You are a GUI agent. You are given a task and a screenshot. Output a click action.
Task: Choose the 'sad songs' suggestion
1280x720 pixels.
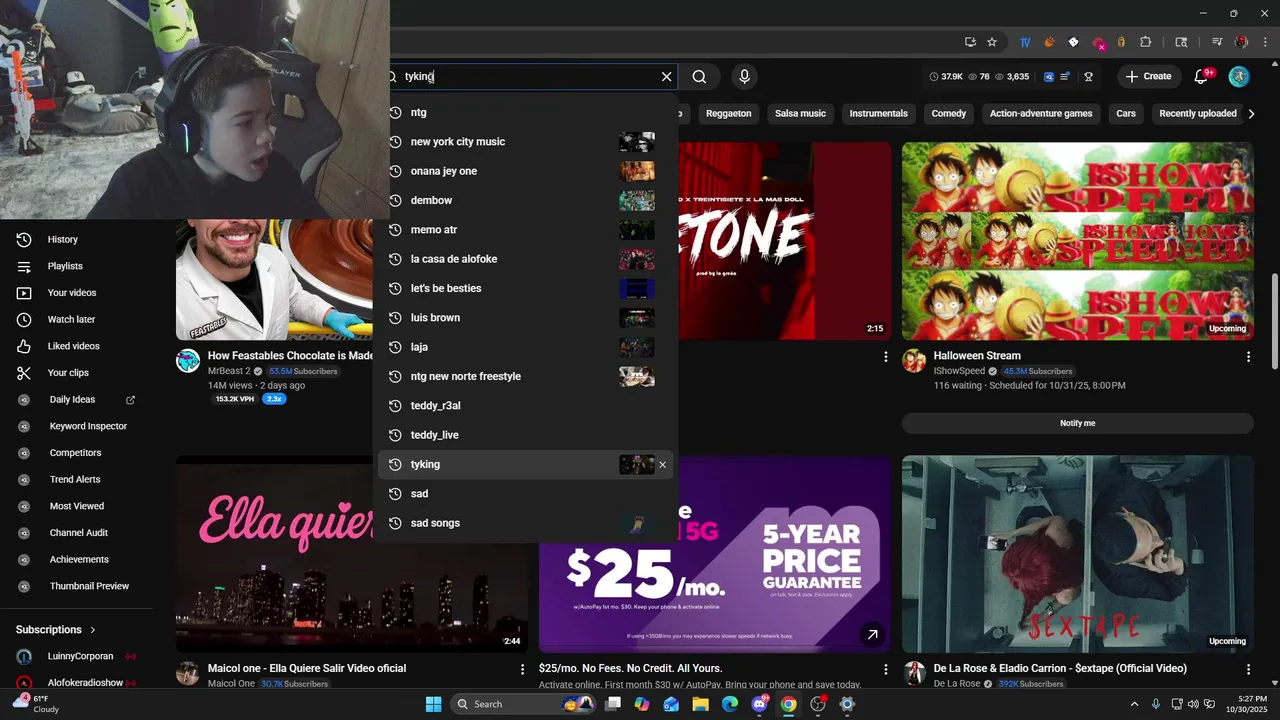[x=528, y=523]
